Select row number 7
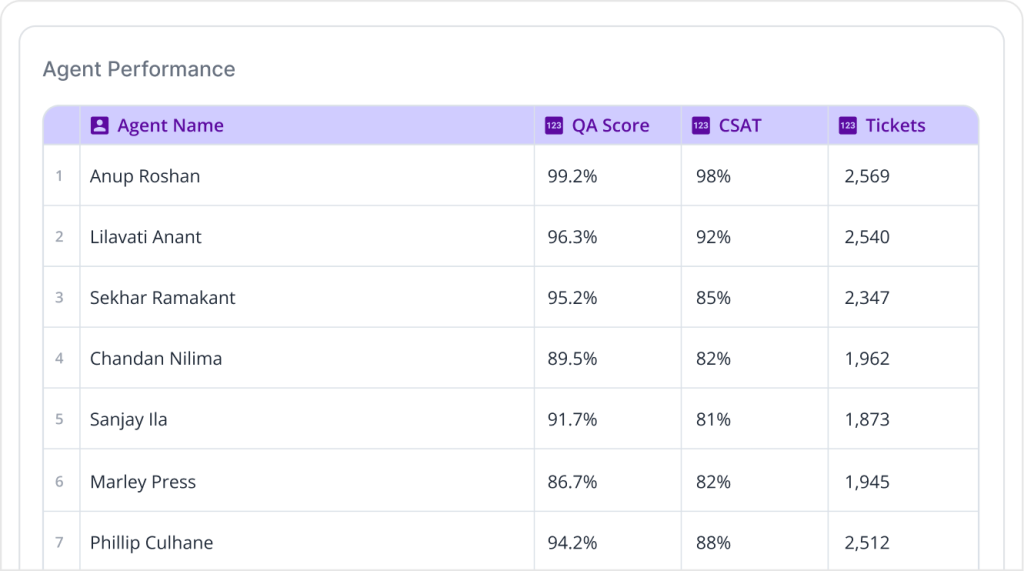Screen dimensions: 1024x571 [59, 542]
